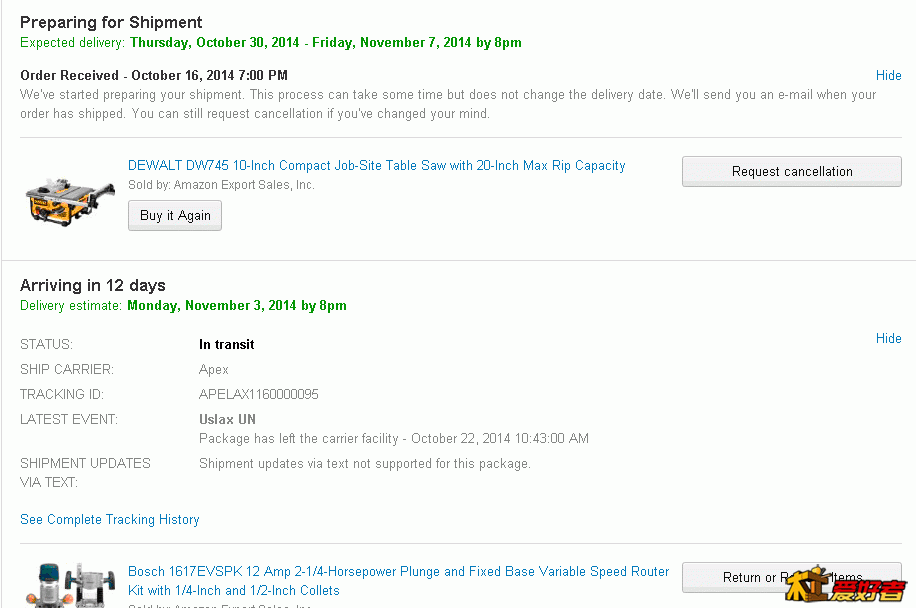Hide the Preparing for Shipment details
The width and height of the screenshot is (916, 608).
click(x=889, y=75)
